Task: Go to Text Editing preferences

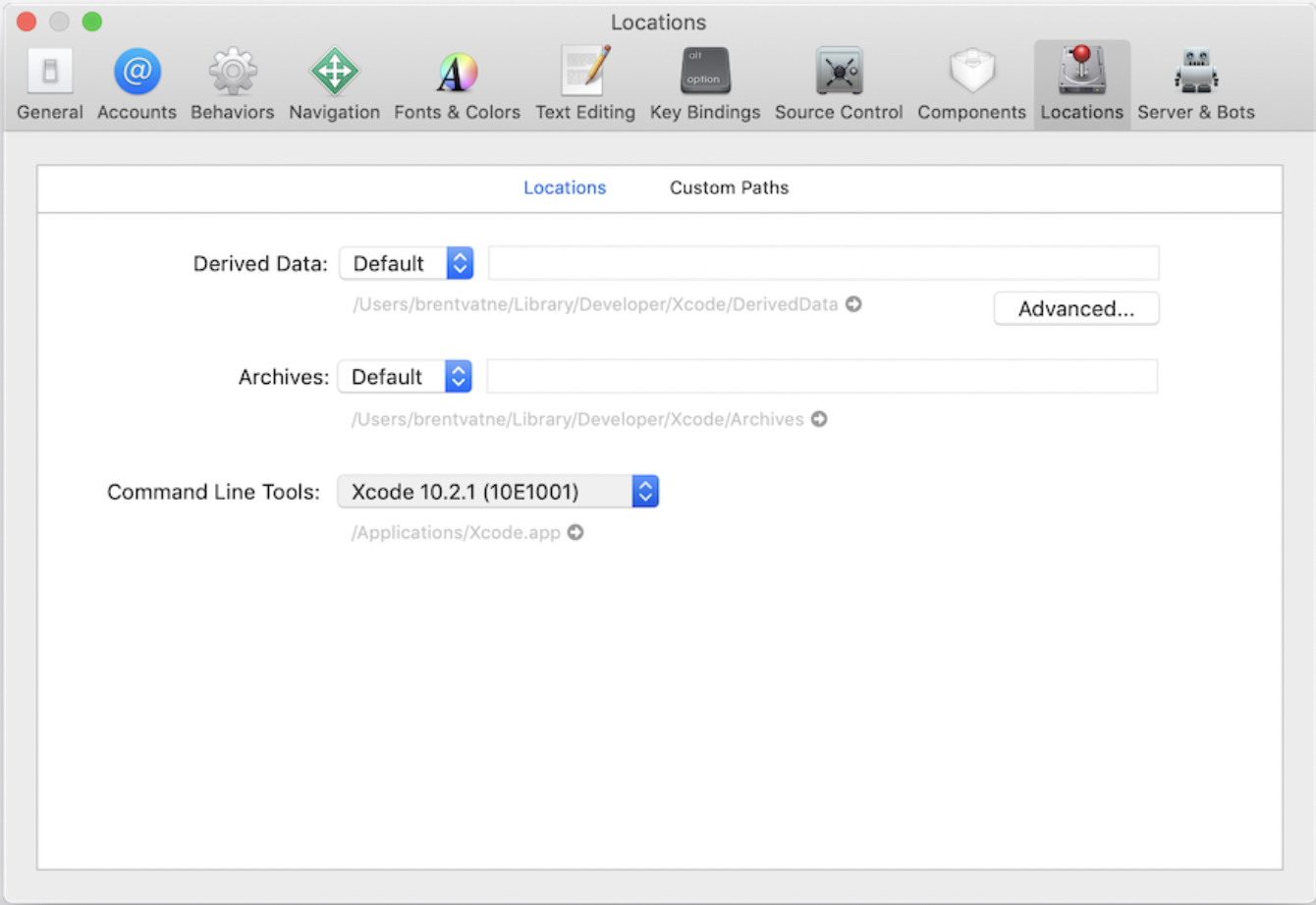Action: tap(585, 84)
